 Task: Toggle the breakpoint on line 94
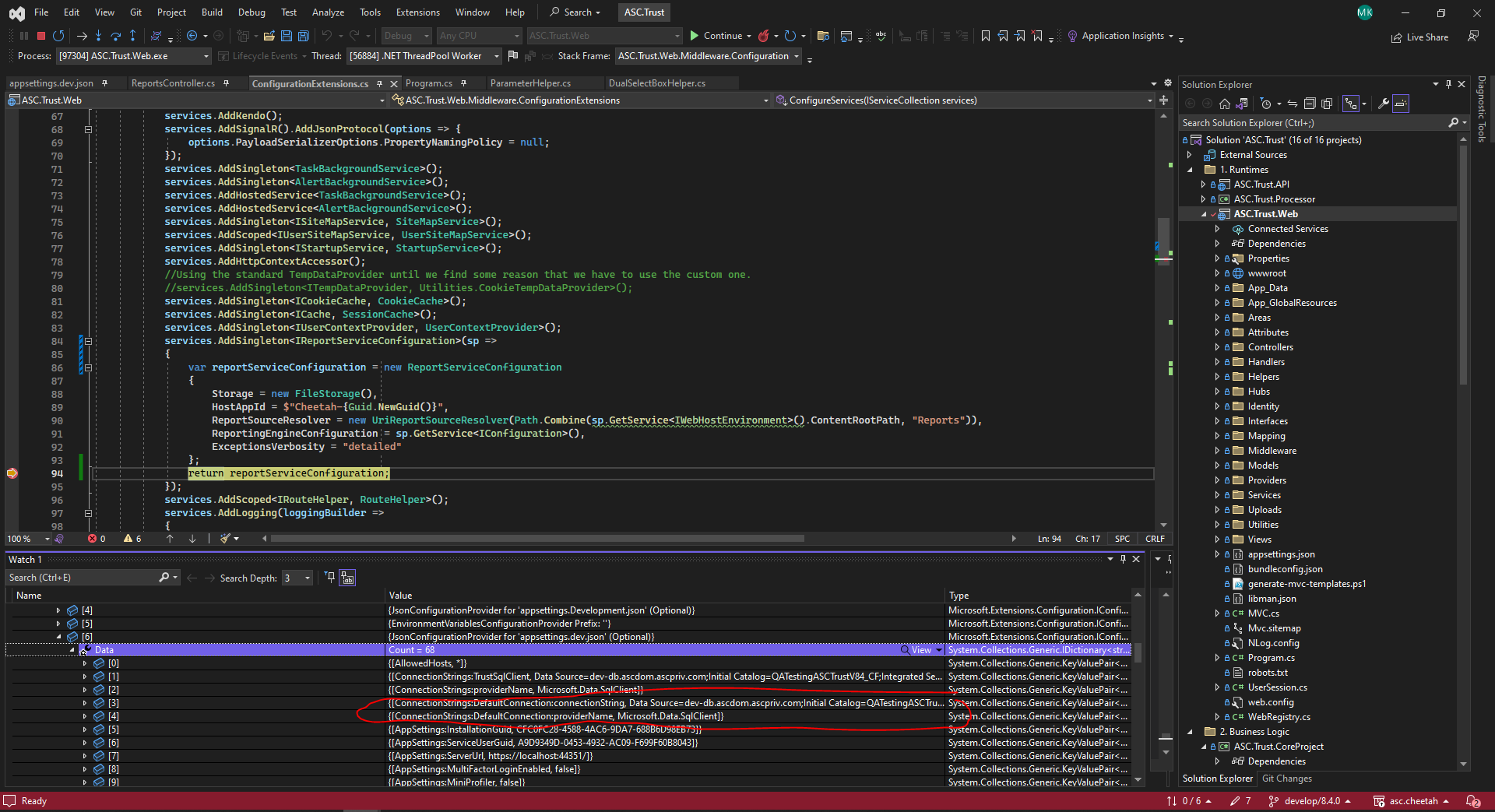[12, 473]
